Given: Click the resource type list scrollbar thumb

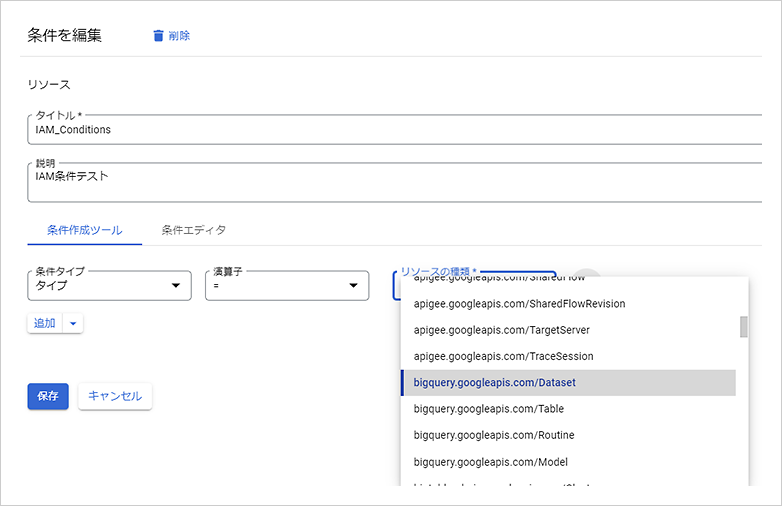Looking at the screenshot, I should point(744,327).
